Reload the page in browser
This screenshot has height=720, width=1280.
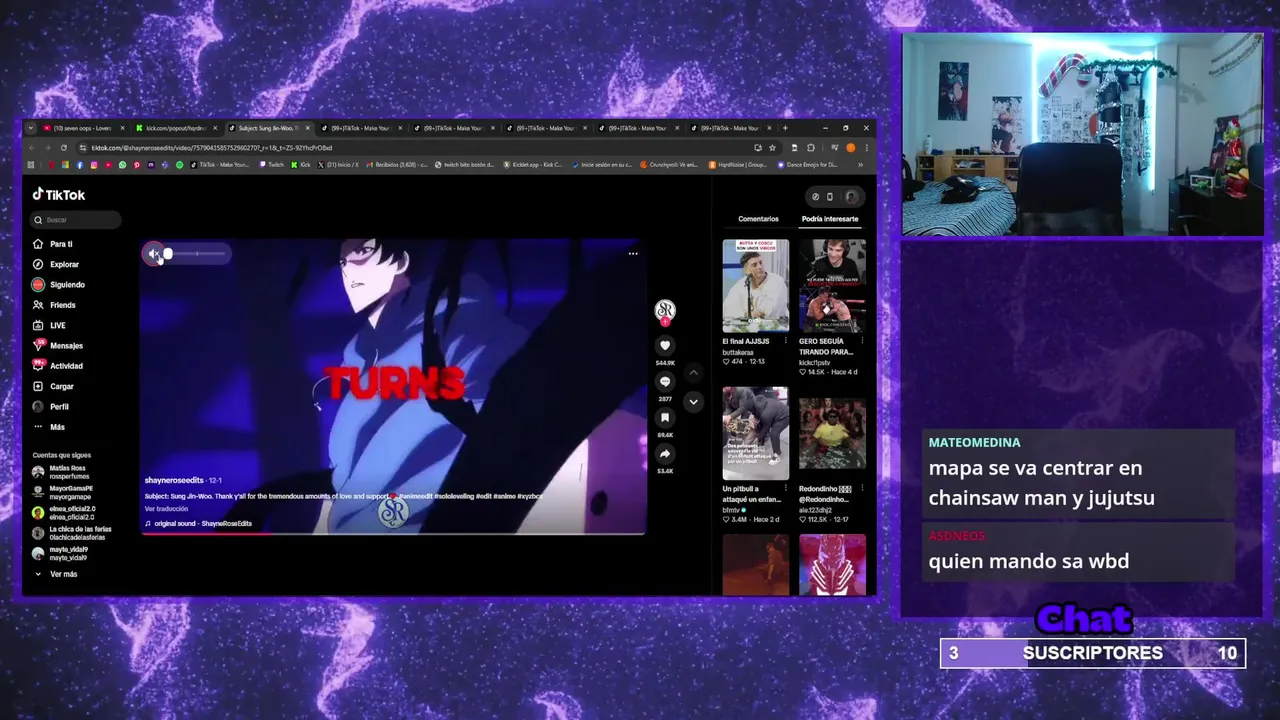(x=64, y=148)
